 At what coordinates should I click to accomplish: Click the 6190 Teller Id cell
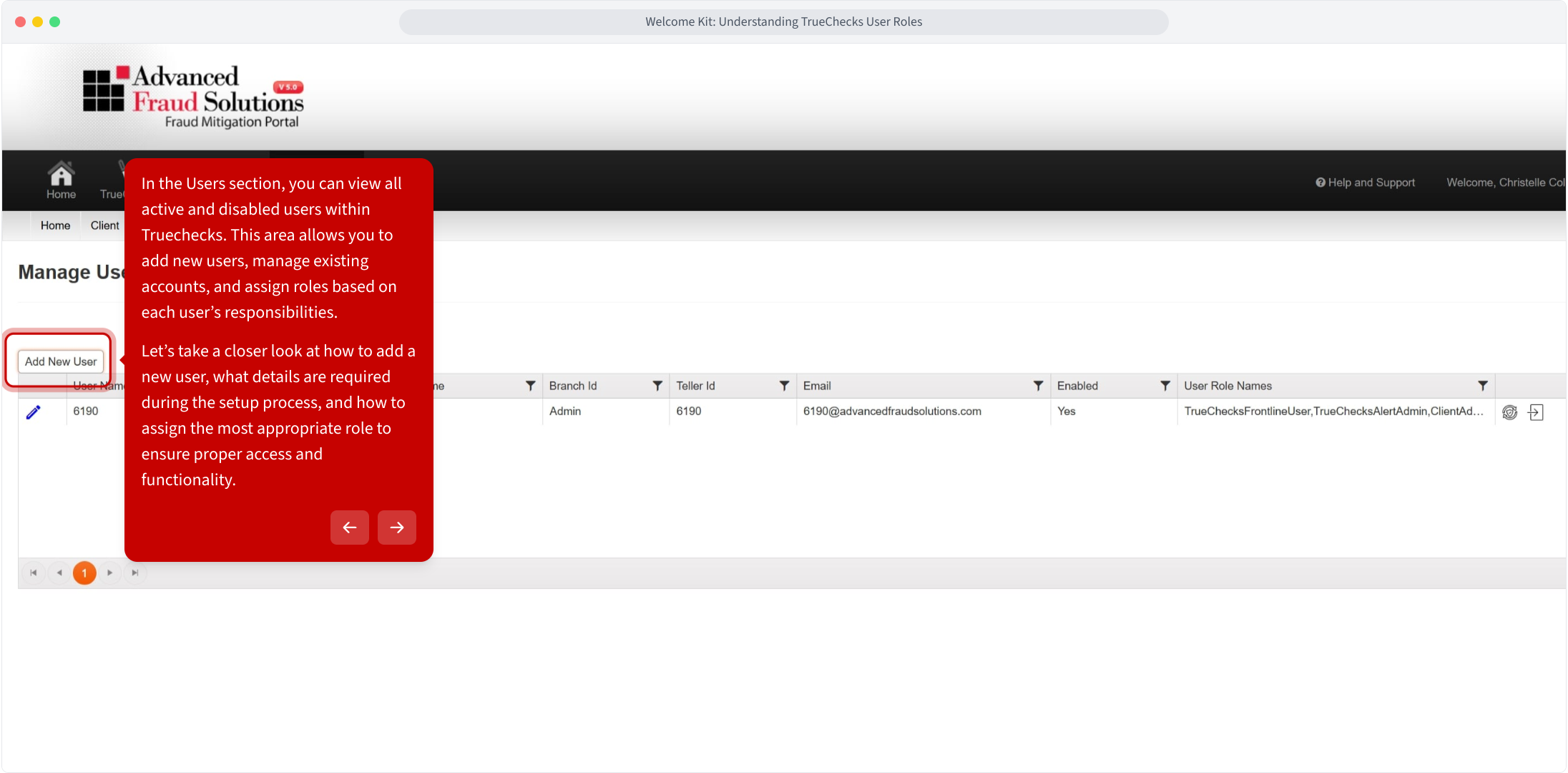tap(732, 412)
